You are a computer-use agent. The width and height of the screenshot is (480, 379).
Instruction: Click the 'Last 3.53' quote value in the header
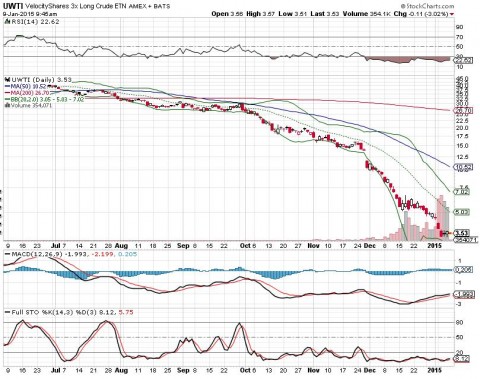(324, 14)
